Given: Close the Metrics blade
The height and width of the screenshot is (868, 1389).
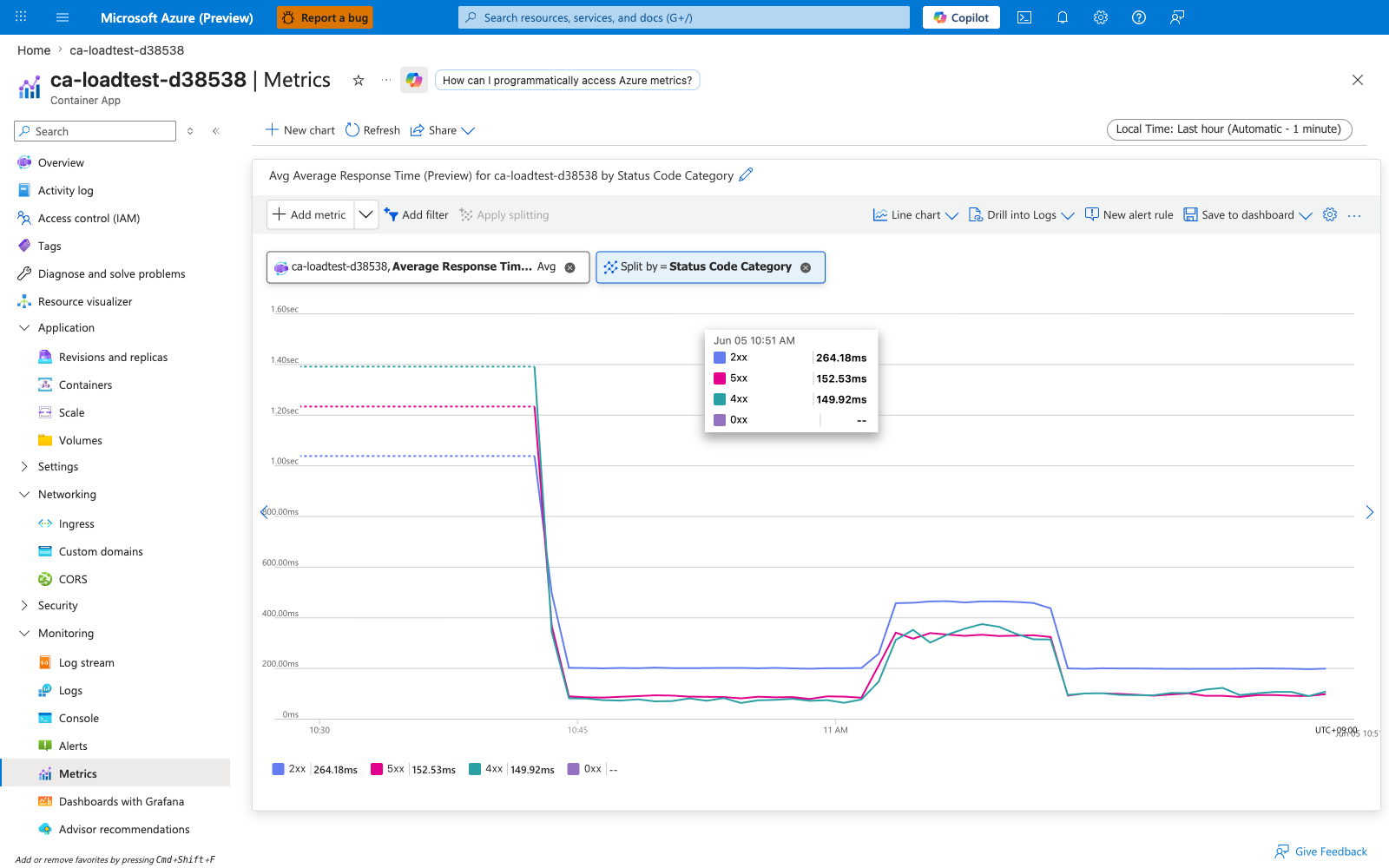Looking at the screenshot, I should (1358, 80).
